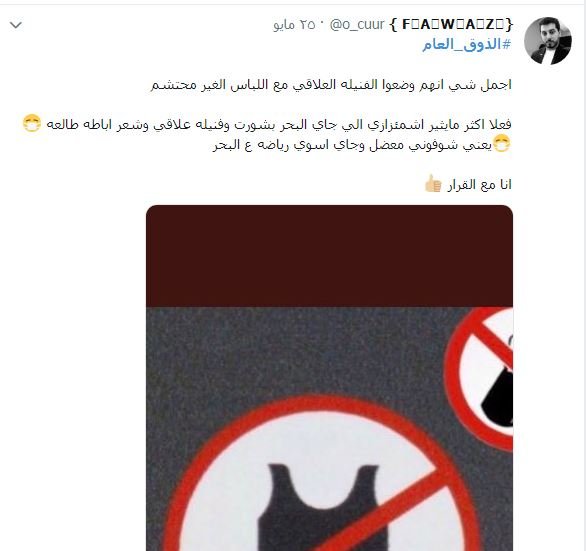Open the profile photo avatar
Screen dimensions: 586x551
548,40
